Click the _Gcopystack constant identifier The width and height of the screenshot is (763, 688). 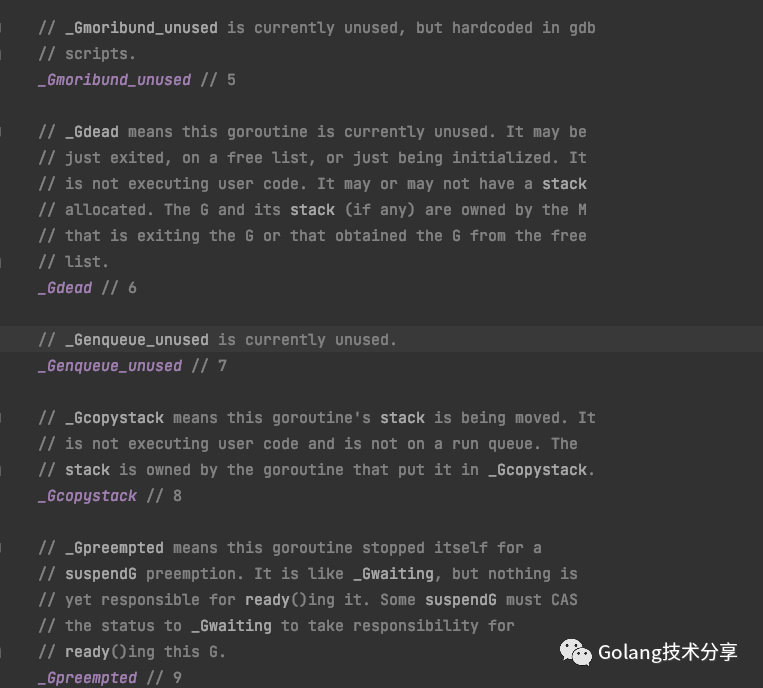click(x=88, y=496)
